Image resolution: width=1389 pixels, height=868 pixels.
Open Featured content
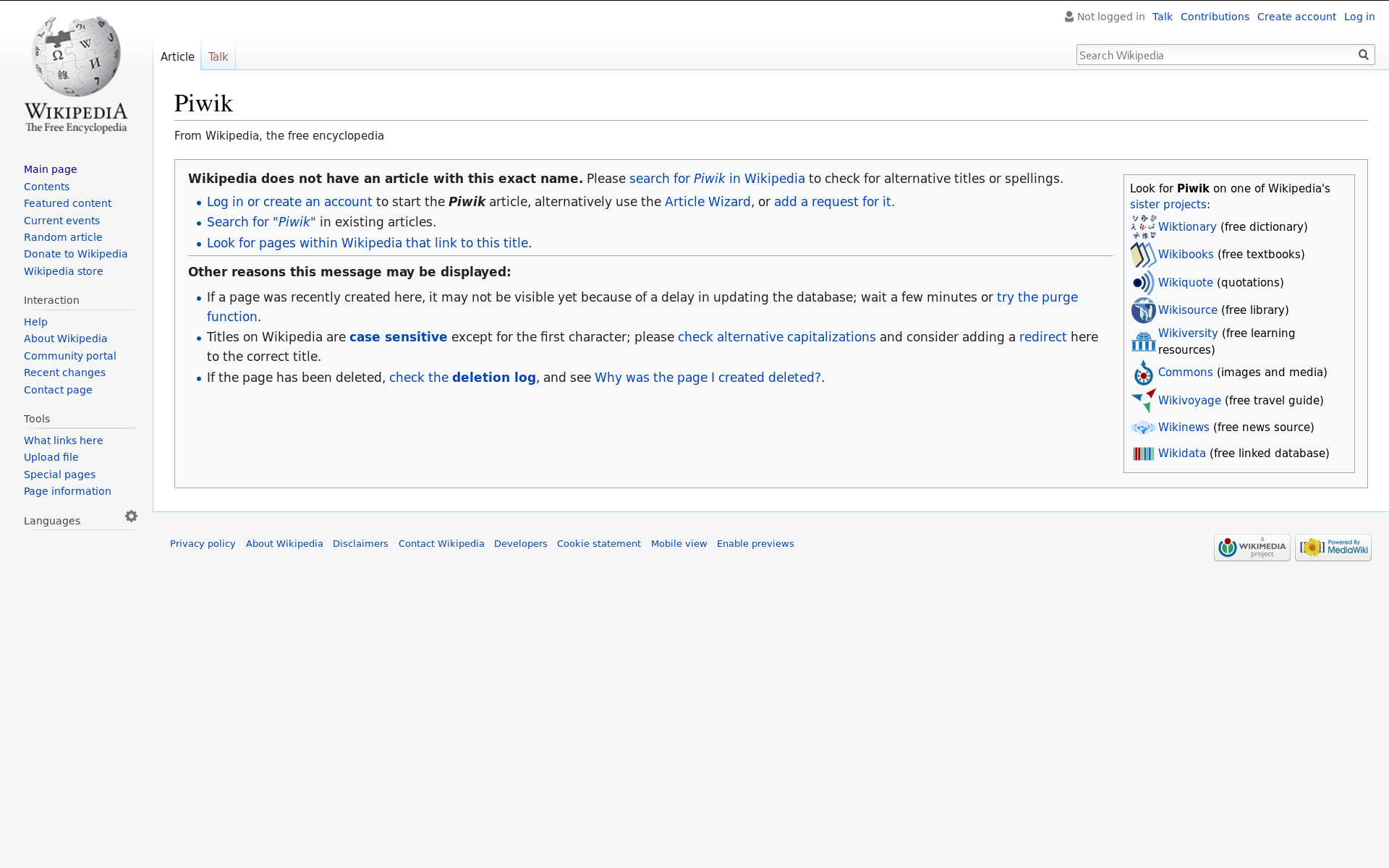[67, 203]
